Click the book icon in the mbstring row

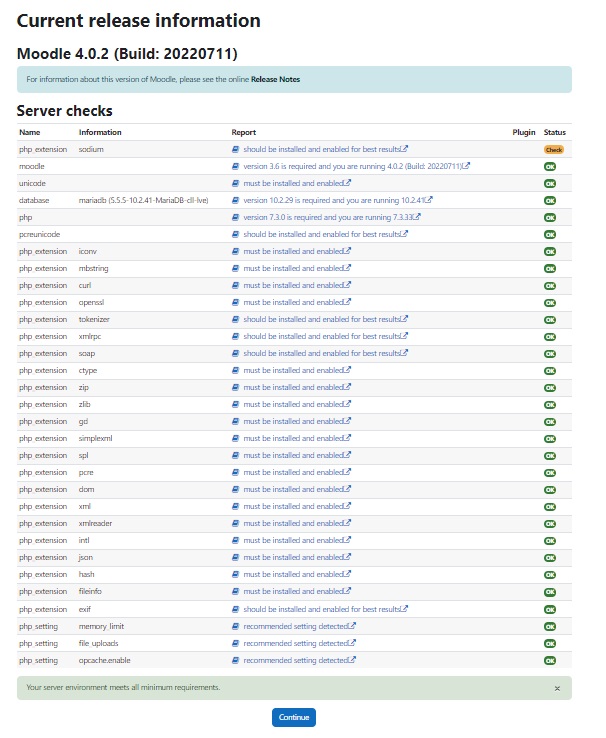point(235,268)
